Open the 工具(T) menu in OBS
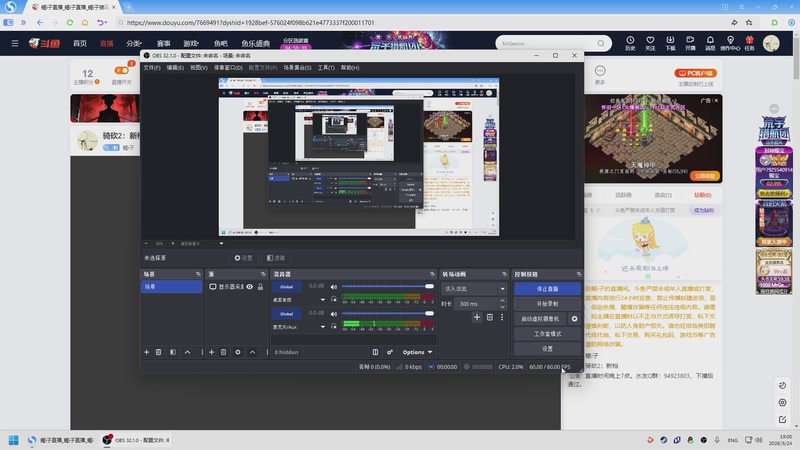This screenshot has height=450, width=800. tap(326, 67)
